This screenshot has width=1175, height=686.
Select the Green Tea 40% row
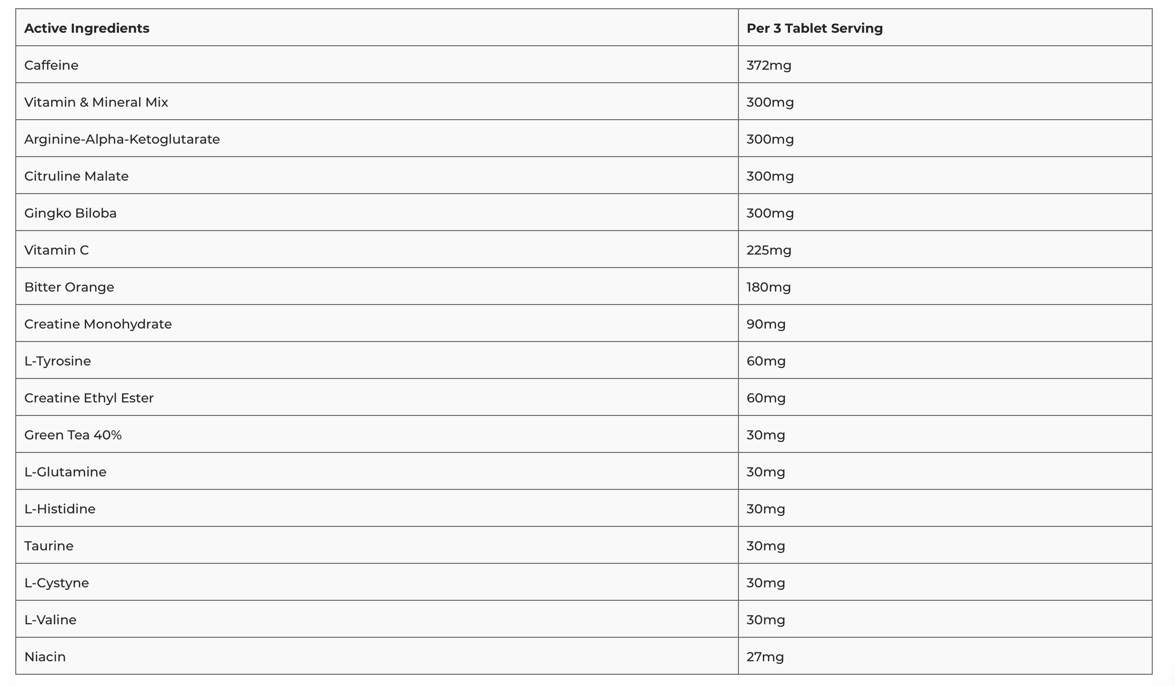coord(584,434)
